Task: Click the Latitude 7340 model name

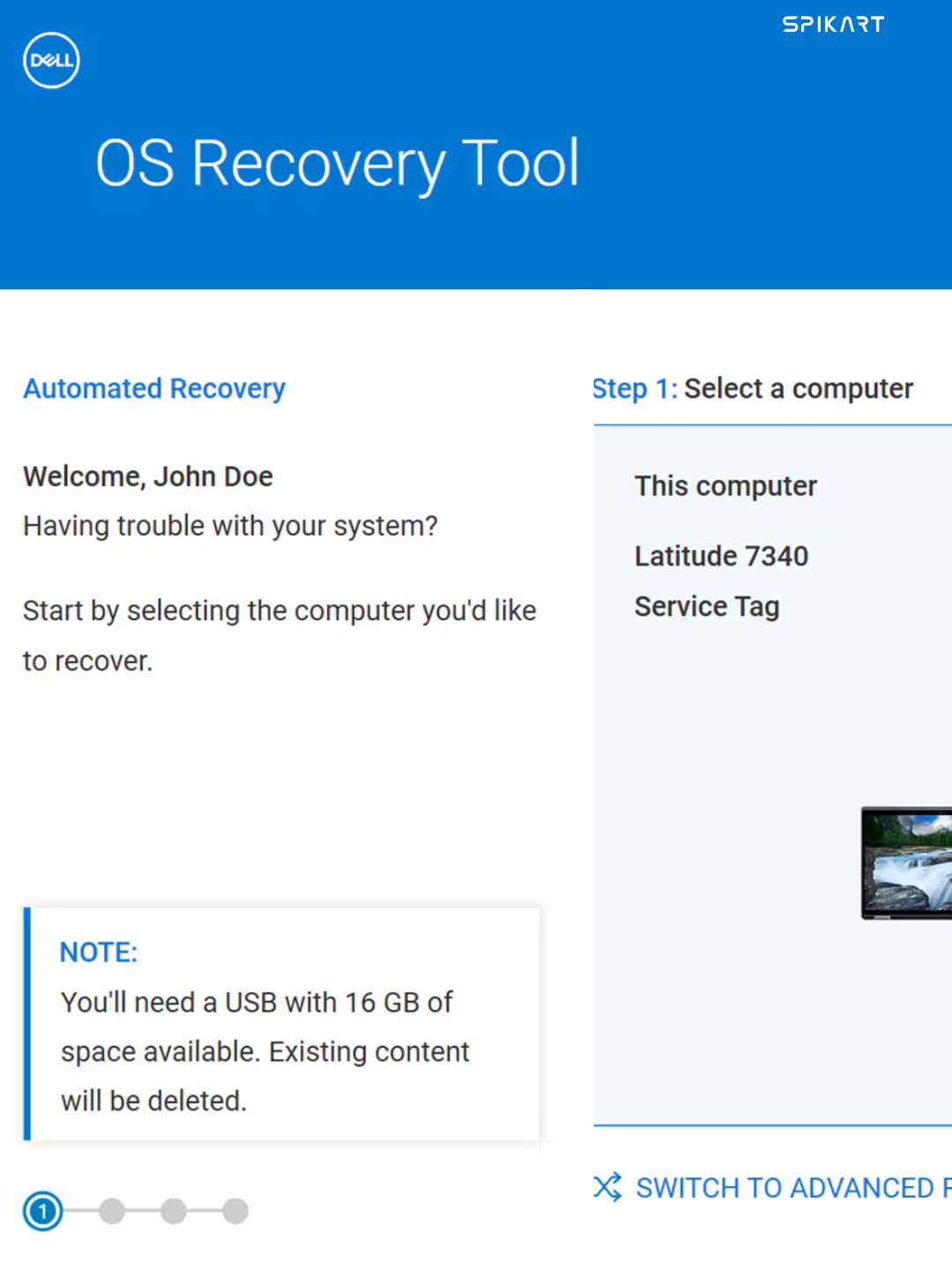Action: 721,557
